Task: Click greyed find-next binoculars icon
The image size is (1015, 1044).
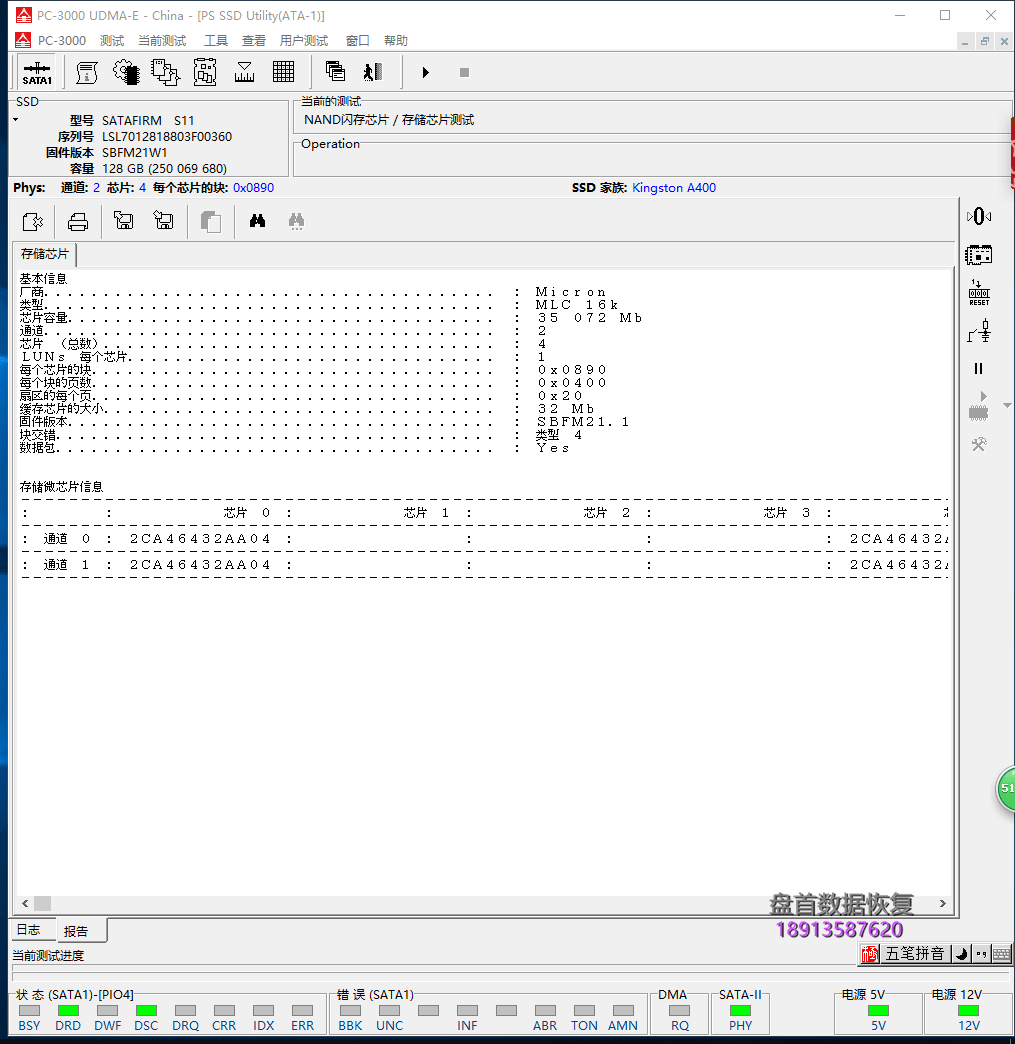Action: click(296, 221)
